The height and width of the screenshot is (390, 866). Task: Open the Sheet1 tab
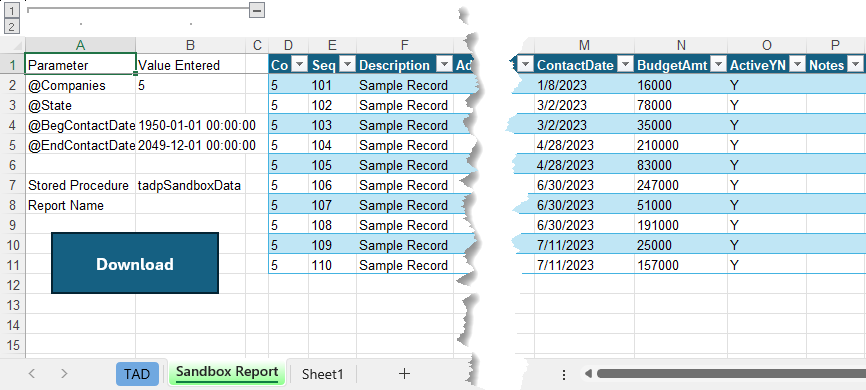[323, 374]
